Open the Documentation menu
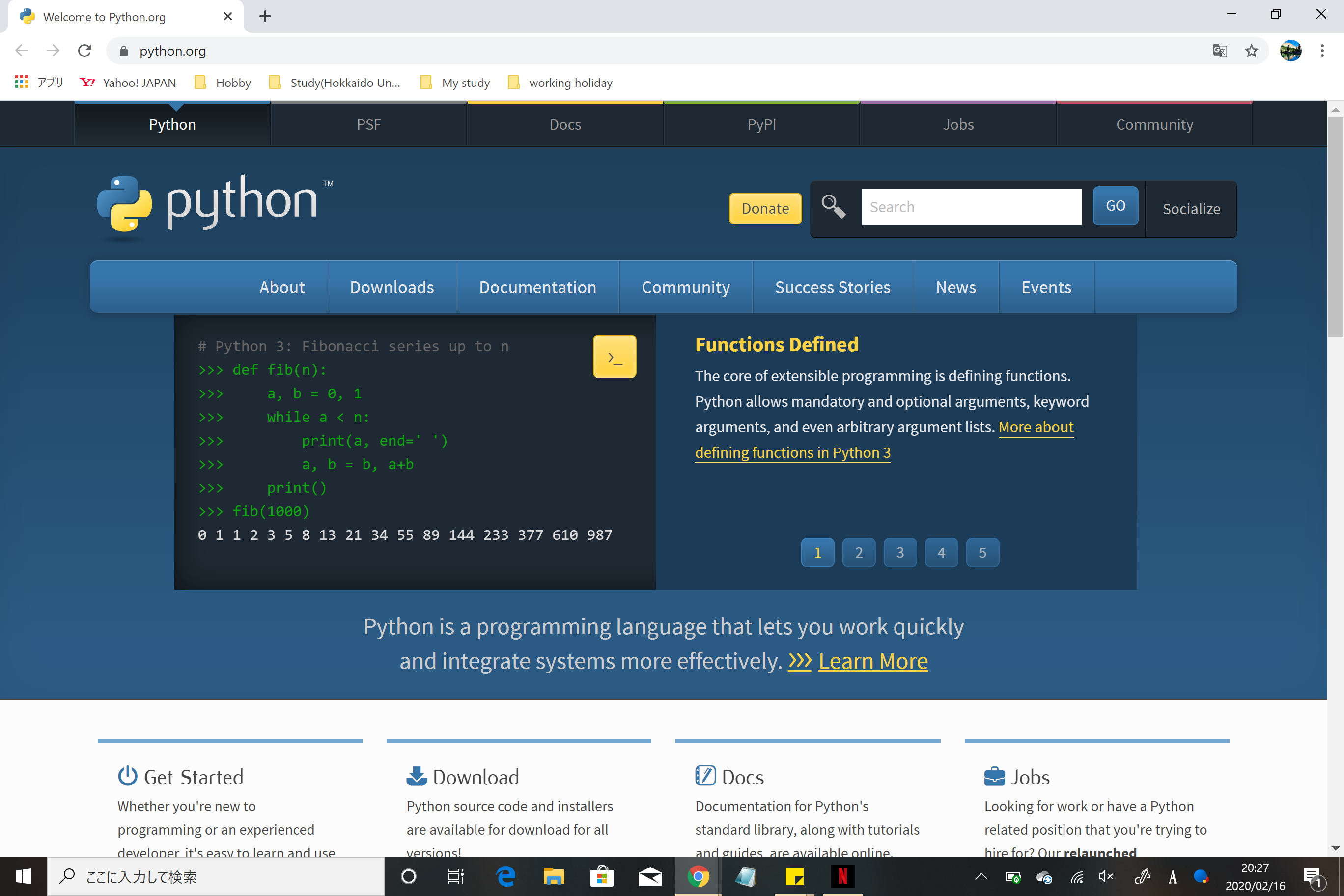 tap(538, 287)
